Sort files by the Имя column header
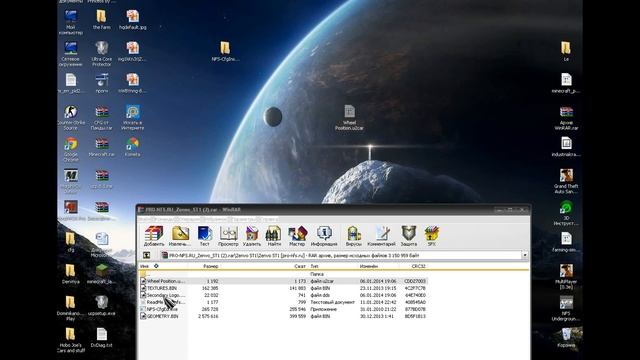640x360 pixels. tap(144, 266)
